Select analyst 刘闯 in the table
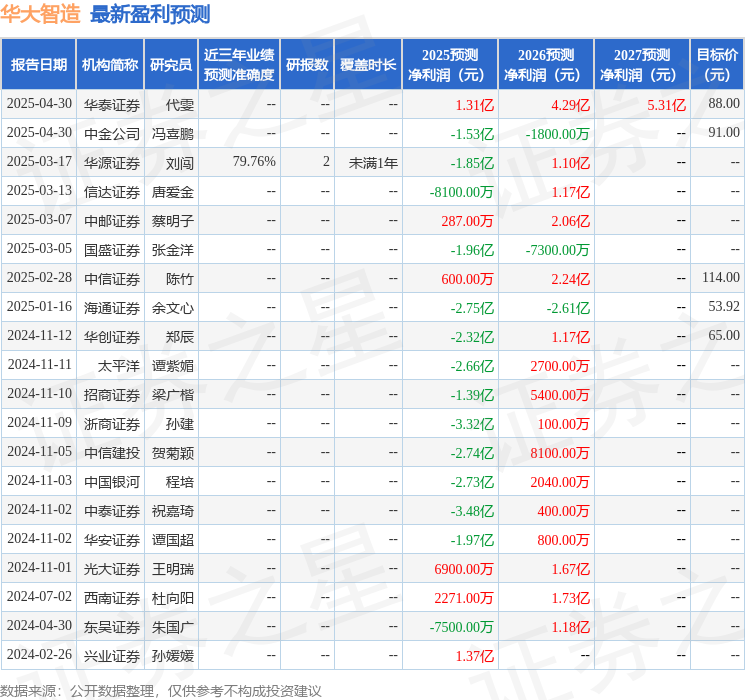This screenshot has height=700, width=745. (180, 162)
